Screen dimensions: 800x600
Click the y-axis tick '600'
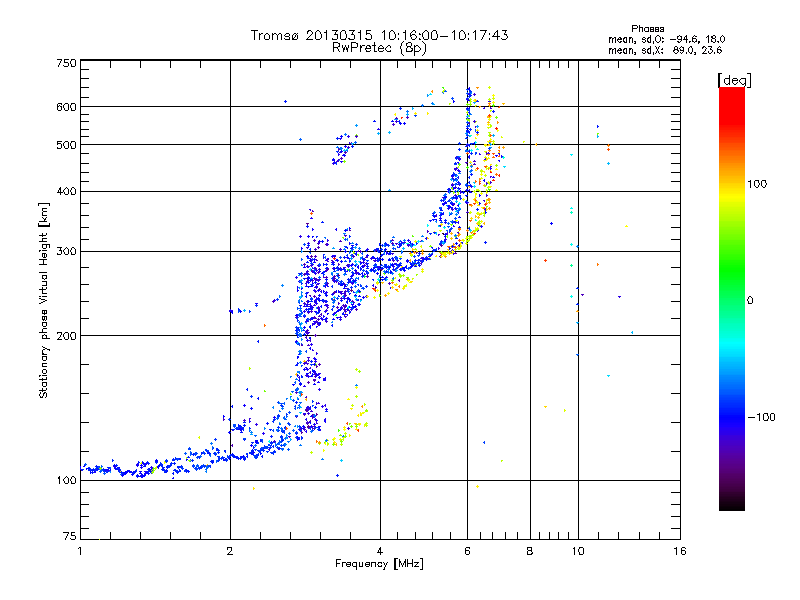66,107
